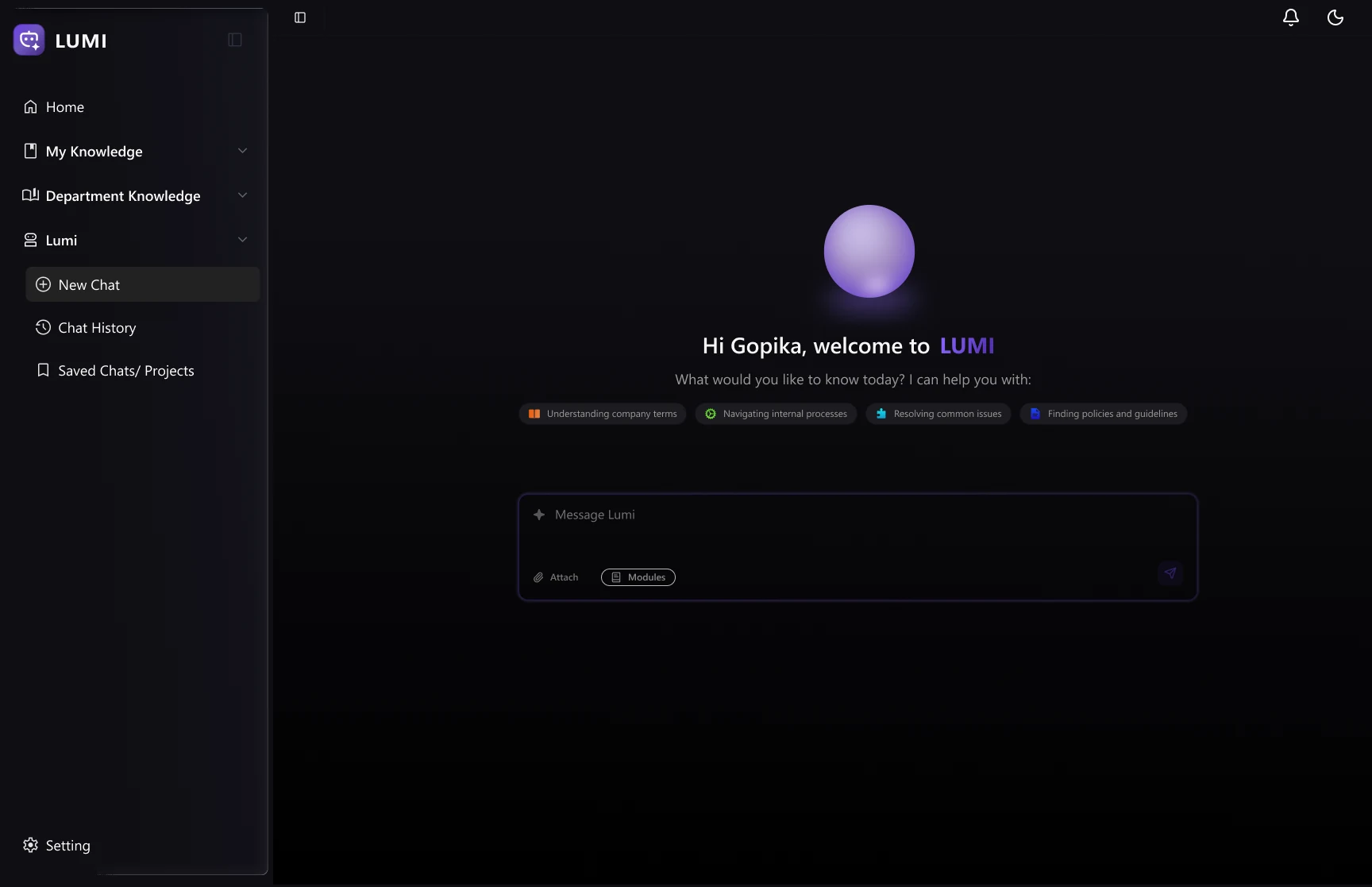The height and width of the screenshot is (887, 1372).
Task: Select Resolving common issues suggestion
Action: [x=938, y=414]
